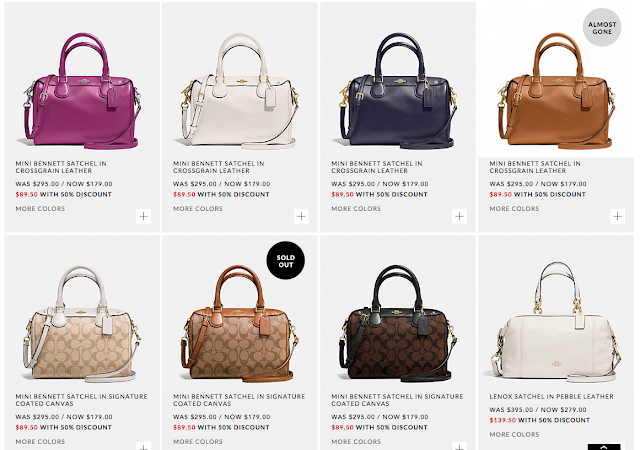Select the magenta Mini Bennett satchel image
This screenshot has width=640, height=450.
[x=82, y=91]
